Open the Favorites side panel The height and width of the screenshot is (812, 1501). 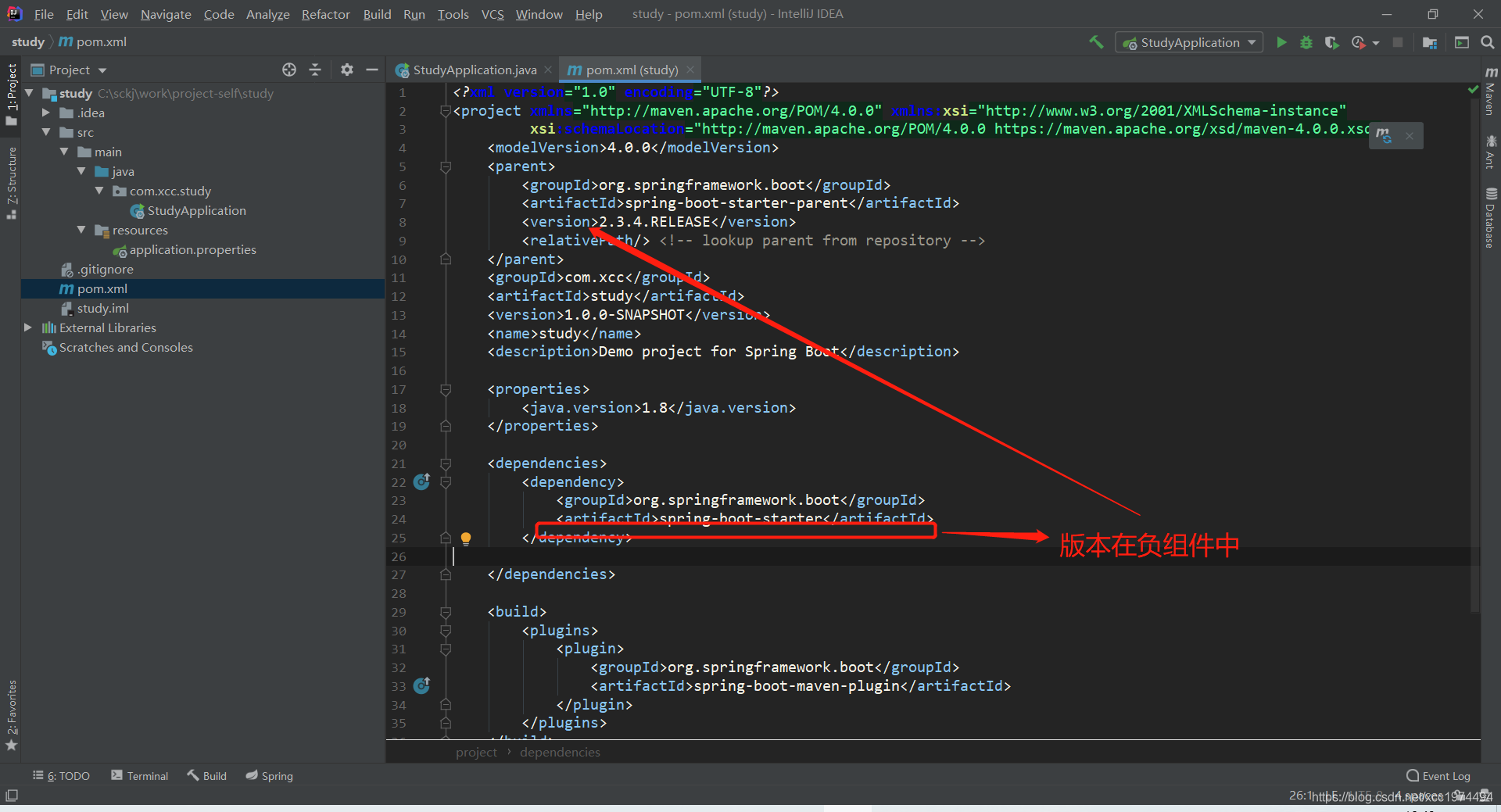tap(11, 715)
